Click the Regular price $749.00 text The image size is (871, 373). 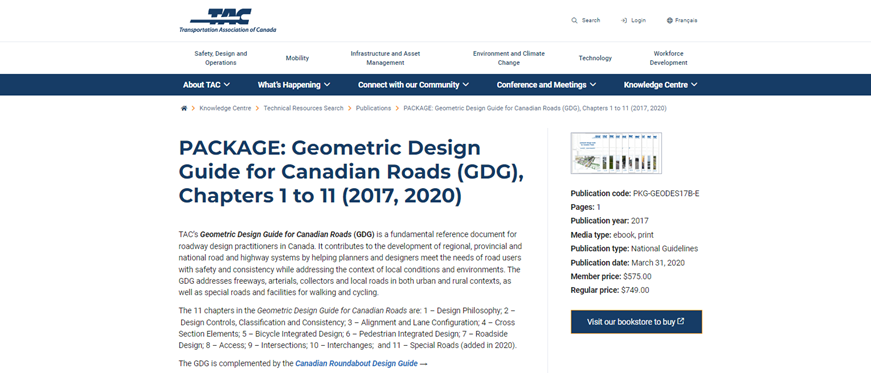[610, 290]
